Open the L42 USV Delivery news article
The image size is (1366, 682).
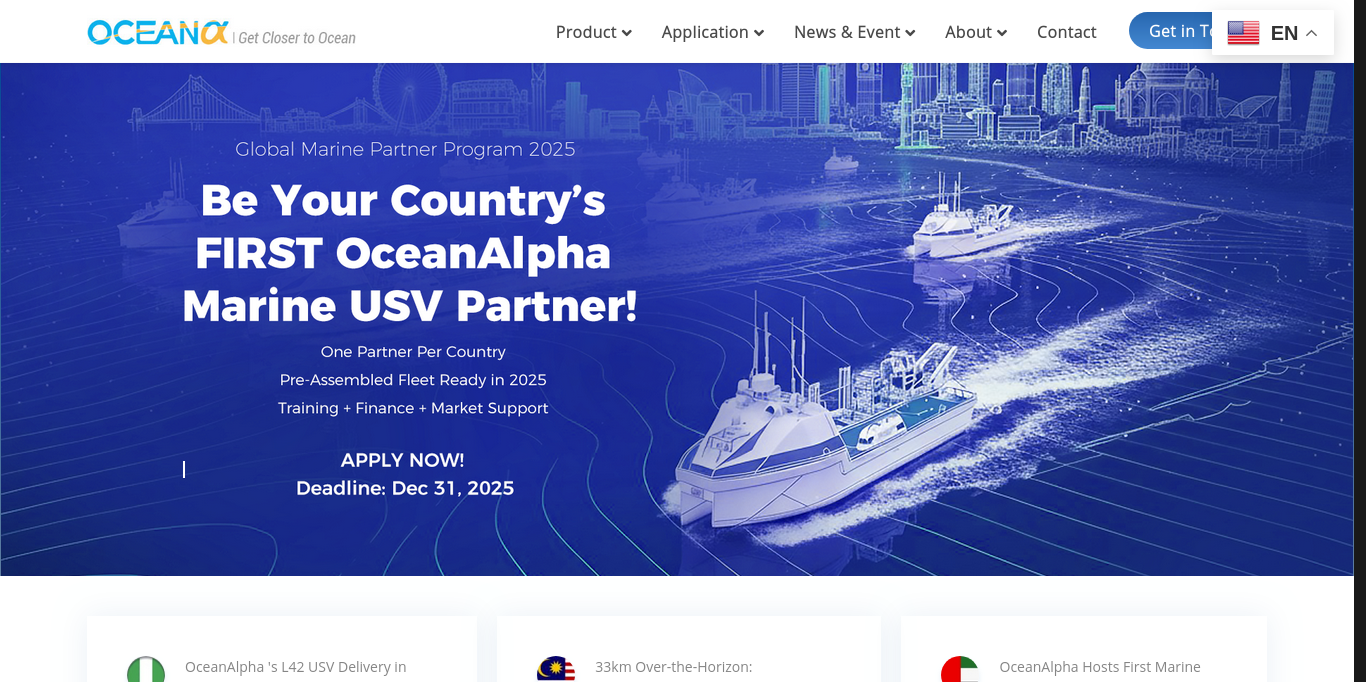[296, 667]
